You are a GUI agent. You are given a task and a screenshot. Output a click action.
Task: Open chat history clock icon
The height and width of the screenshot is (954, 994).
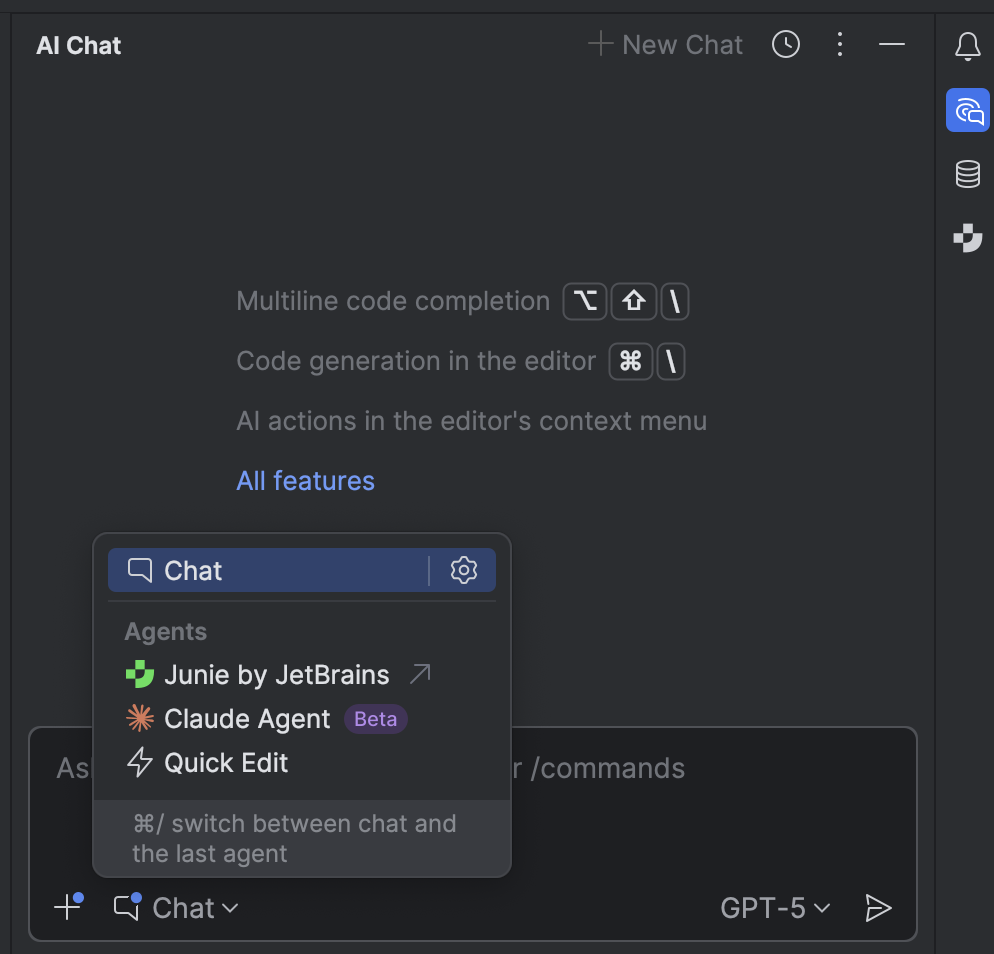(x=786, y=45)
